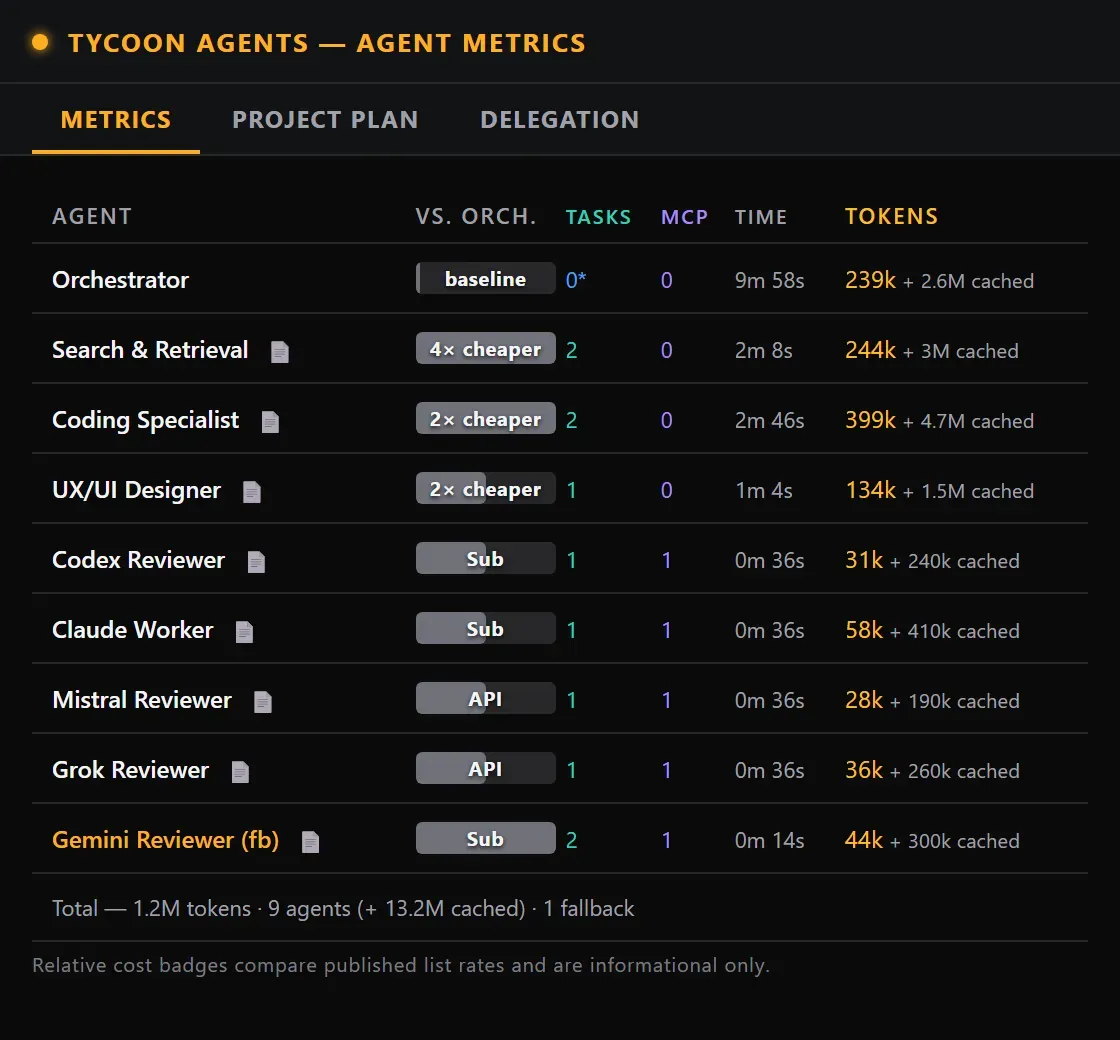1120x1040 pixels.
Task: Click the orange status dot in header
Action: pyautogui.click(x=40, y=42)
